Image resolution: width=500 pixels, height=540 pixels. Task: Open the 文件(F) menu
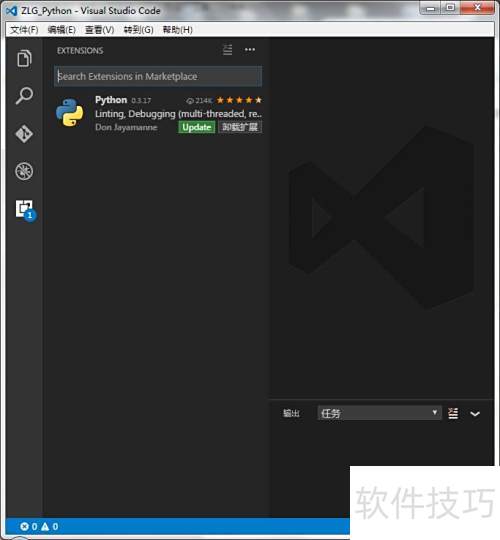pos(24,30)
